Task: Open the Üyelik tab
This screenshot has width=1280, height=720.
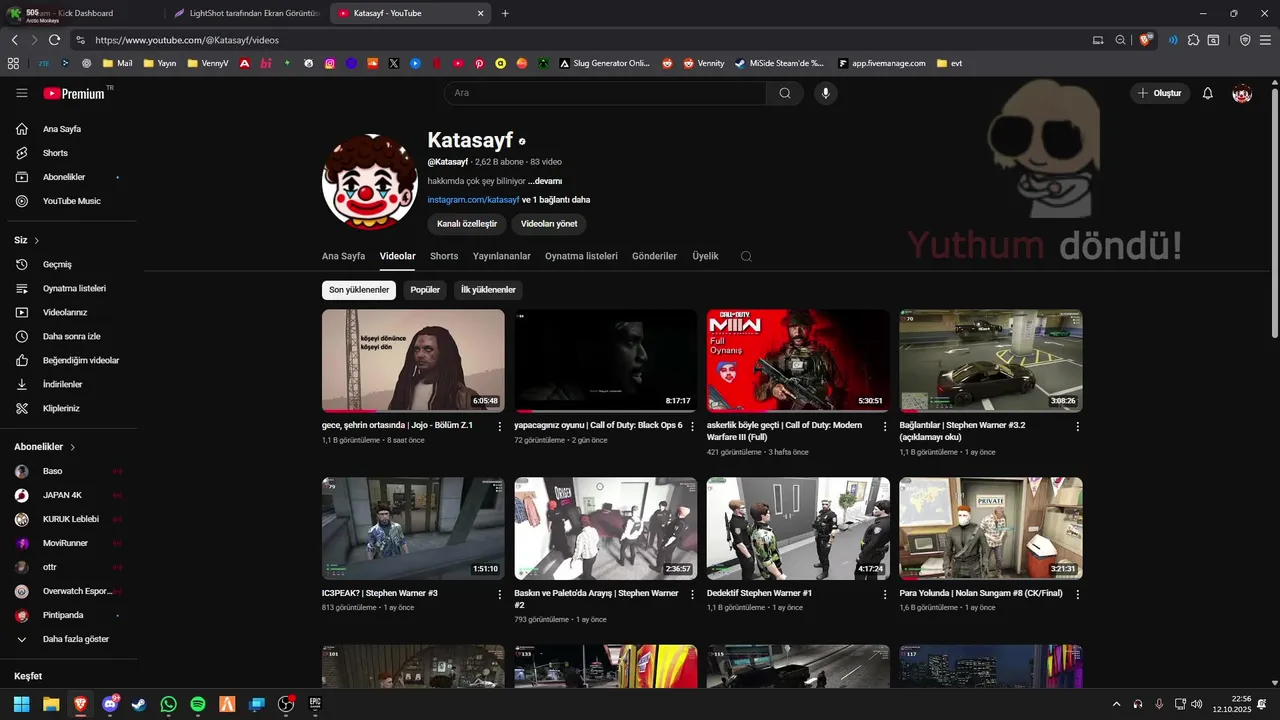Action: pos(705,256)
